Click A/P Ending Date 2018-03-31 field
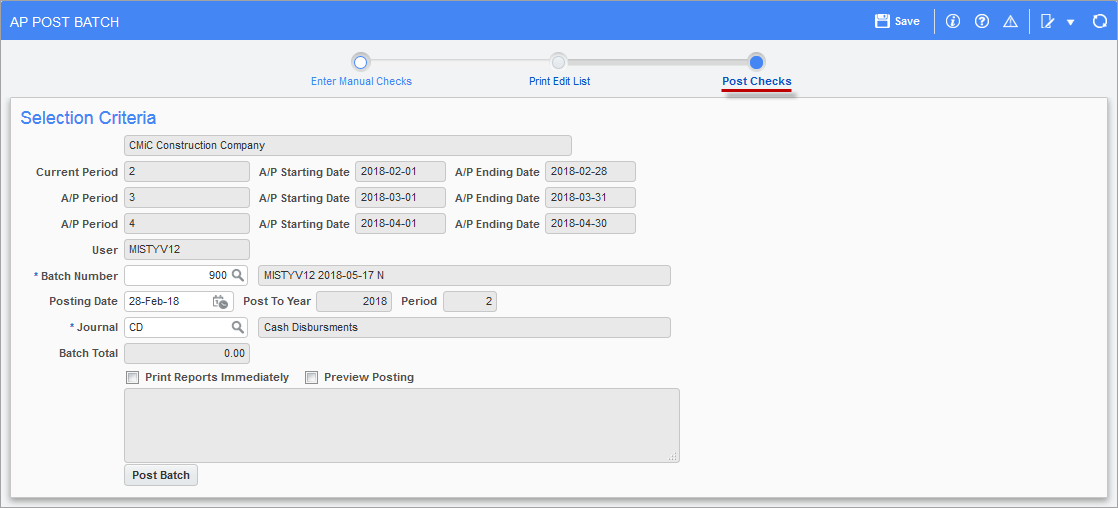The image size is (1118, 508). (590, 198)
